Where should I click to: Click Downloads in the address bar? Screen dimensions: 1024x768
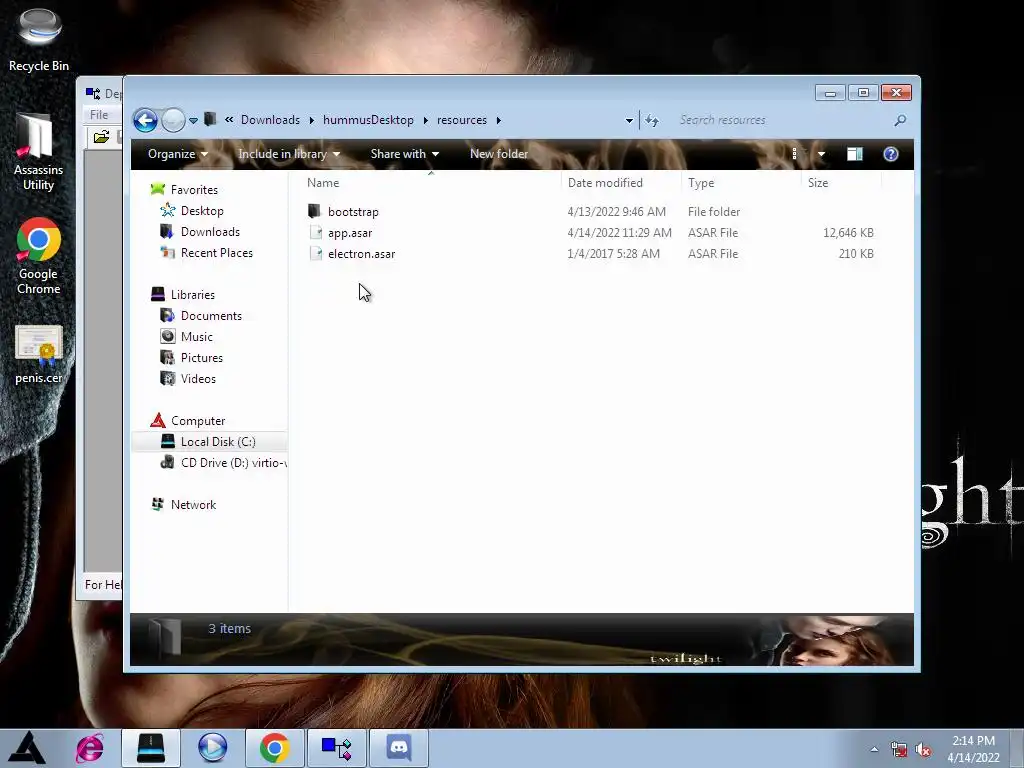270,120
